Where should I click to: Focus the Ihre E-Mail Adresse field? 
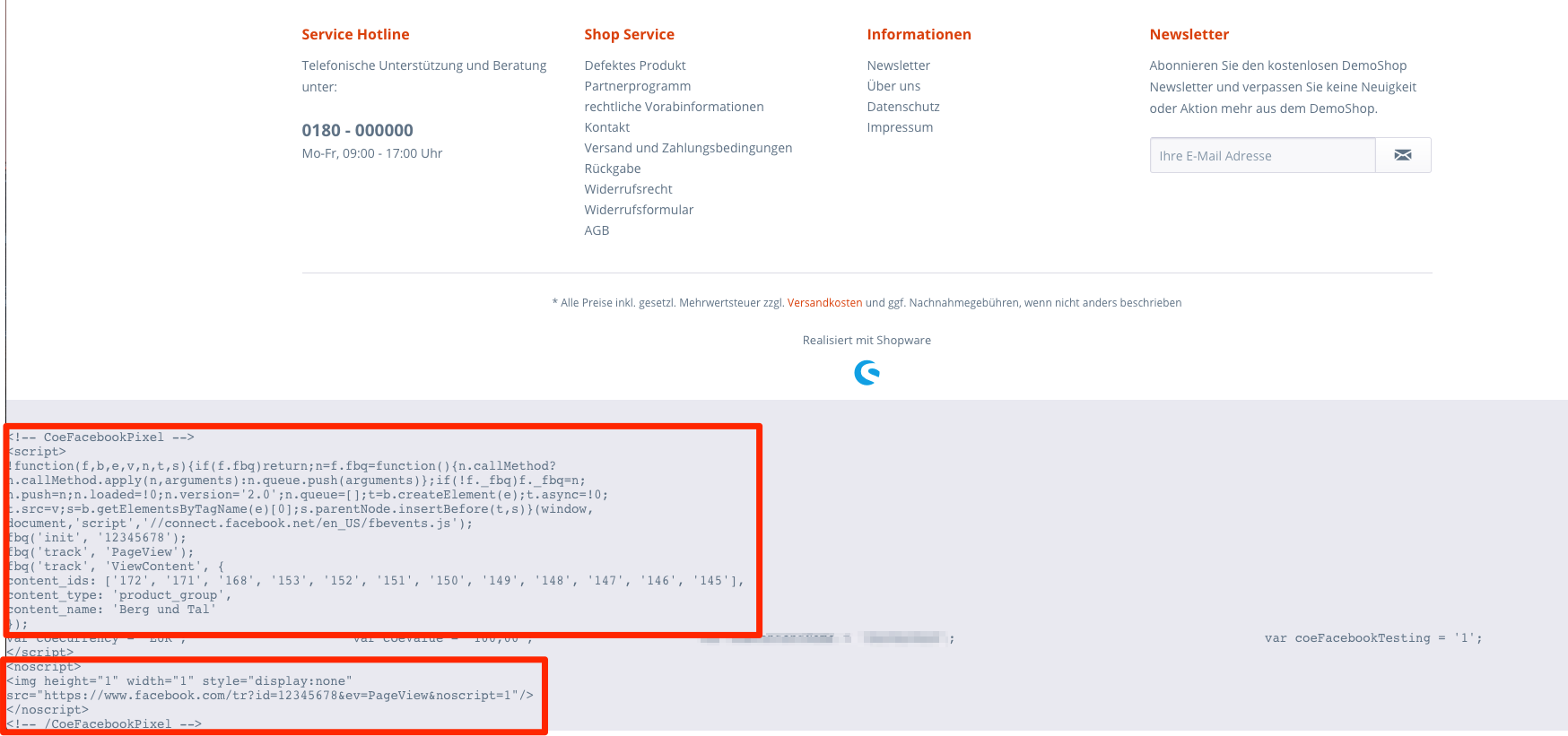[1262, 155]
